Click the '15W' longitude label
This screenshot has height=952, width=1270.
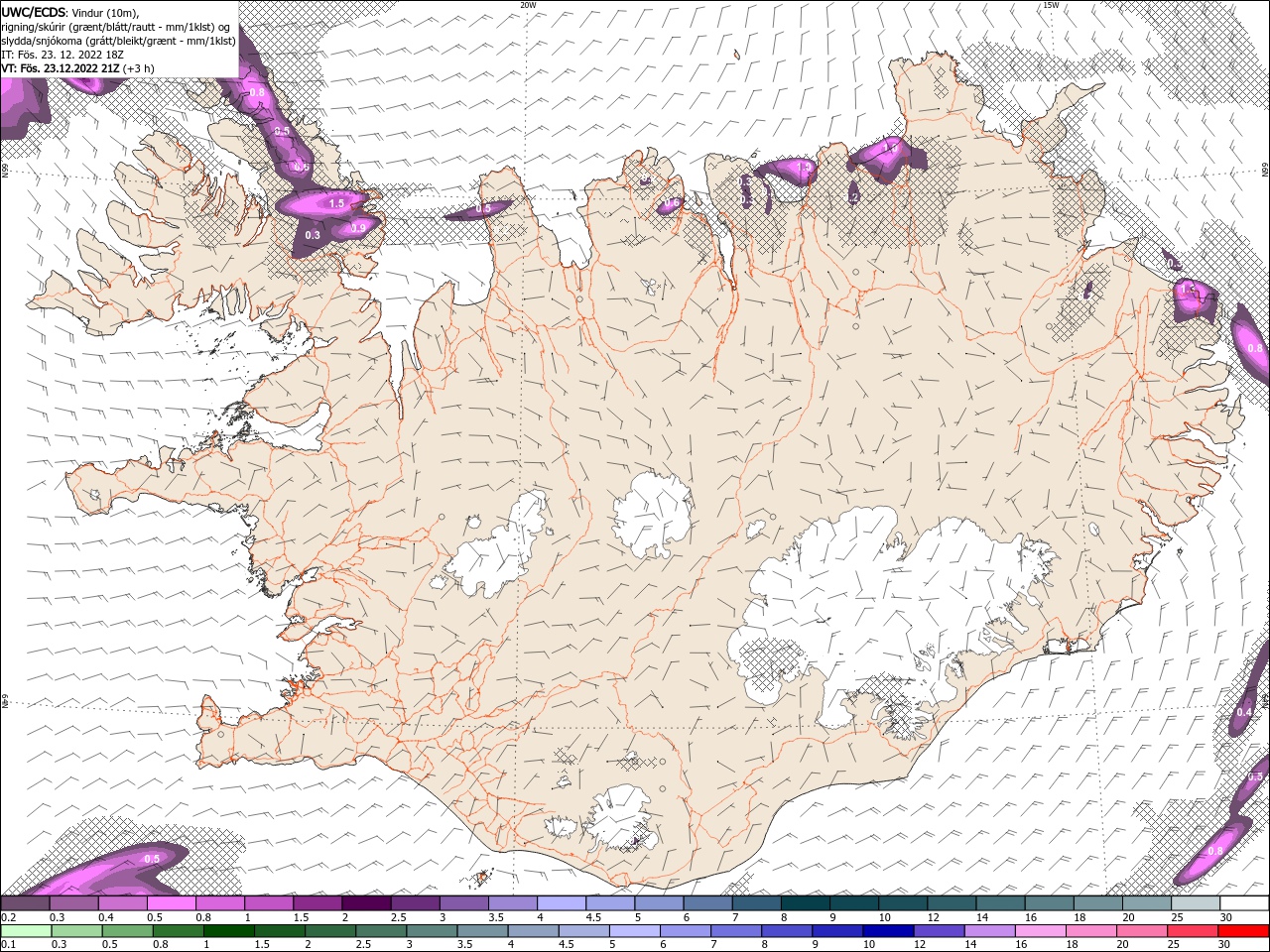1051,5
